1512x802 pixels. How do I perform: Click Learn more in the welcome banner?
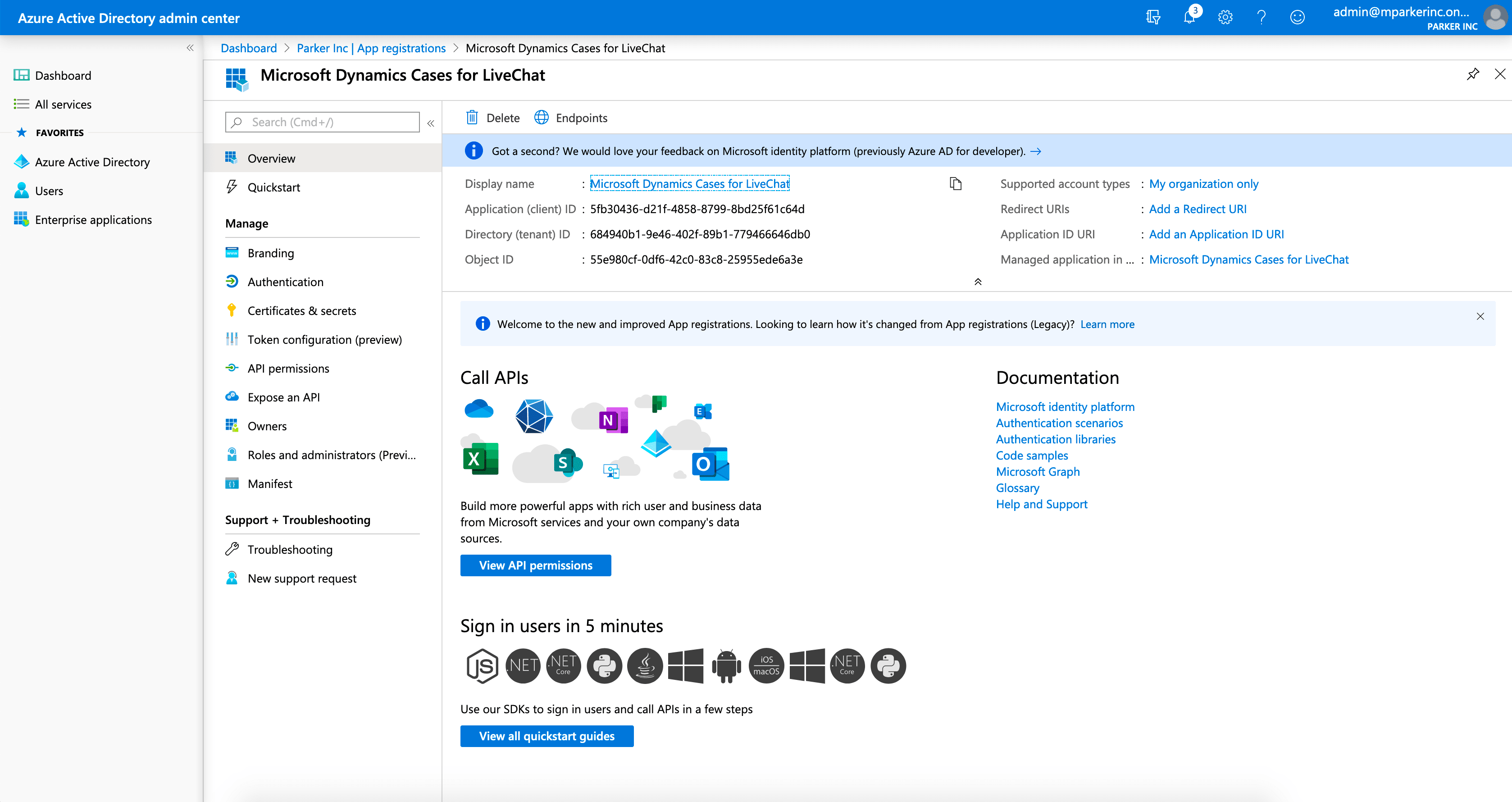pyautogui.click(x=1107, y=324)
